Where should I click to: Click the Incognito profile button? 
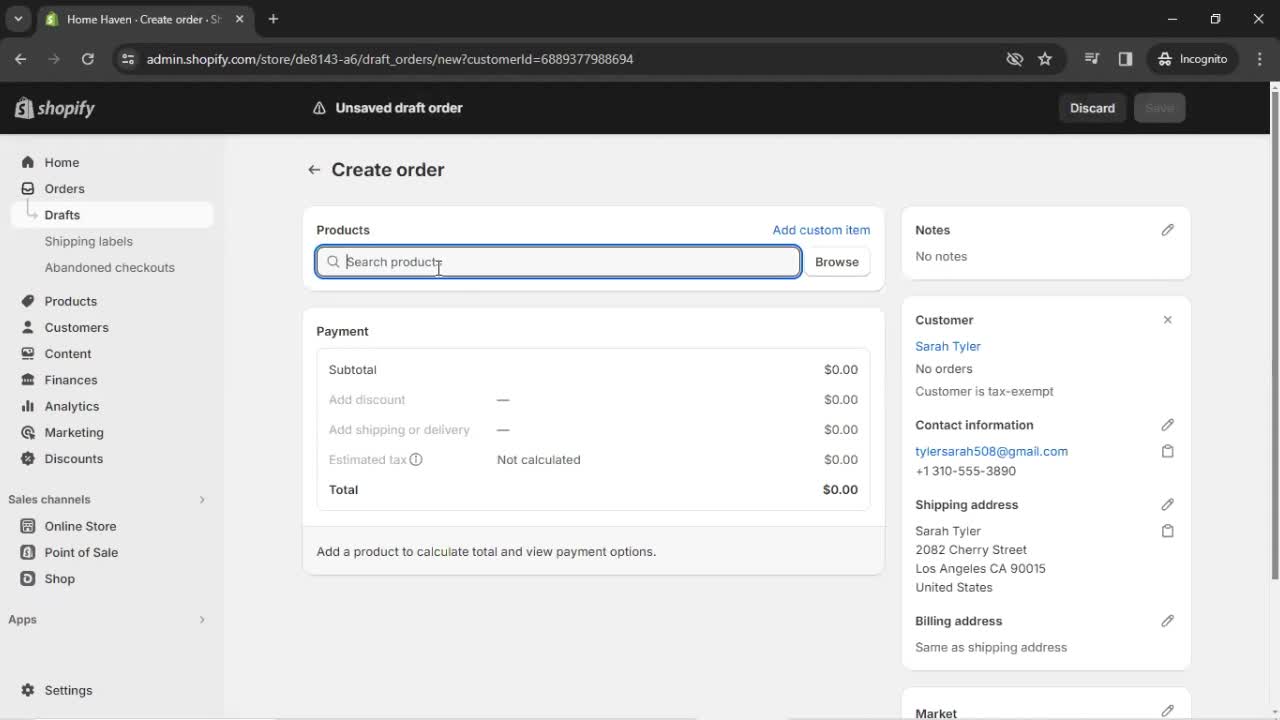(1193, 59)
